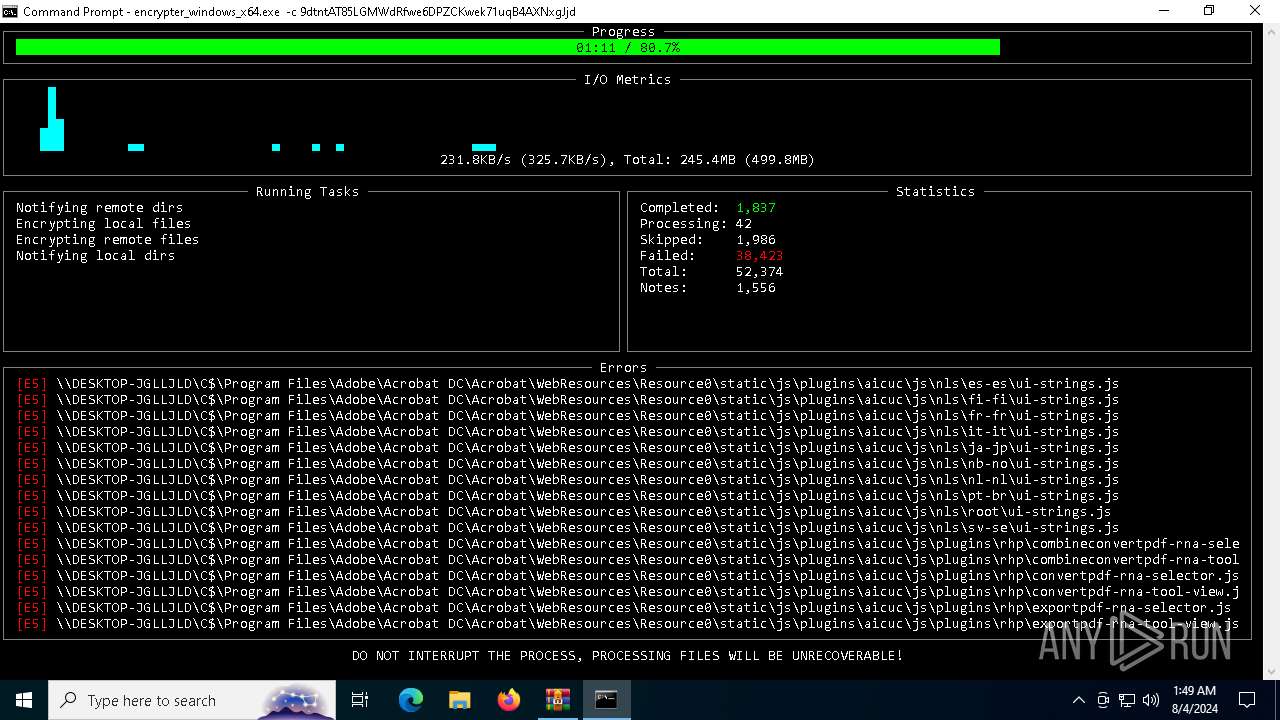
Task: Open the network status tray icon
Action: coord(1127,700)
